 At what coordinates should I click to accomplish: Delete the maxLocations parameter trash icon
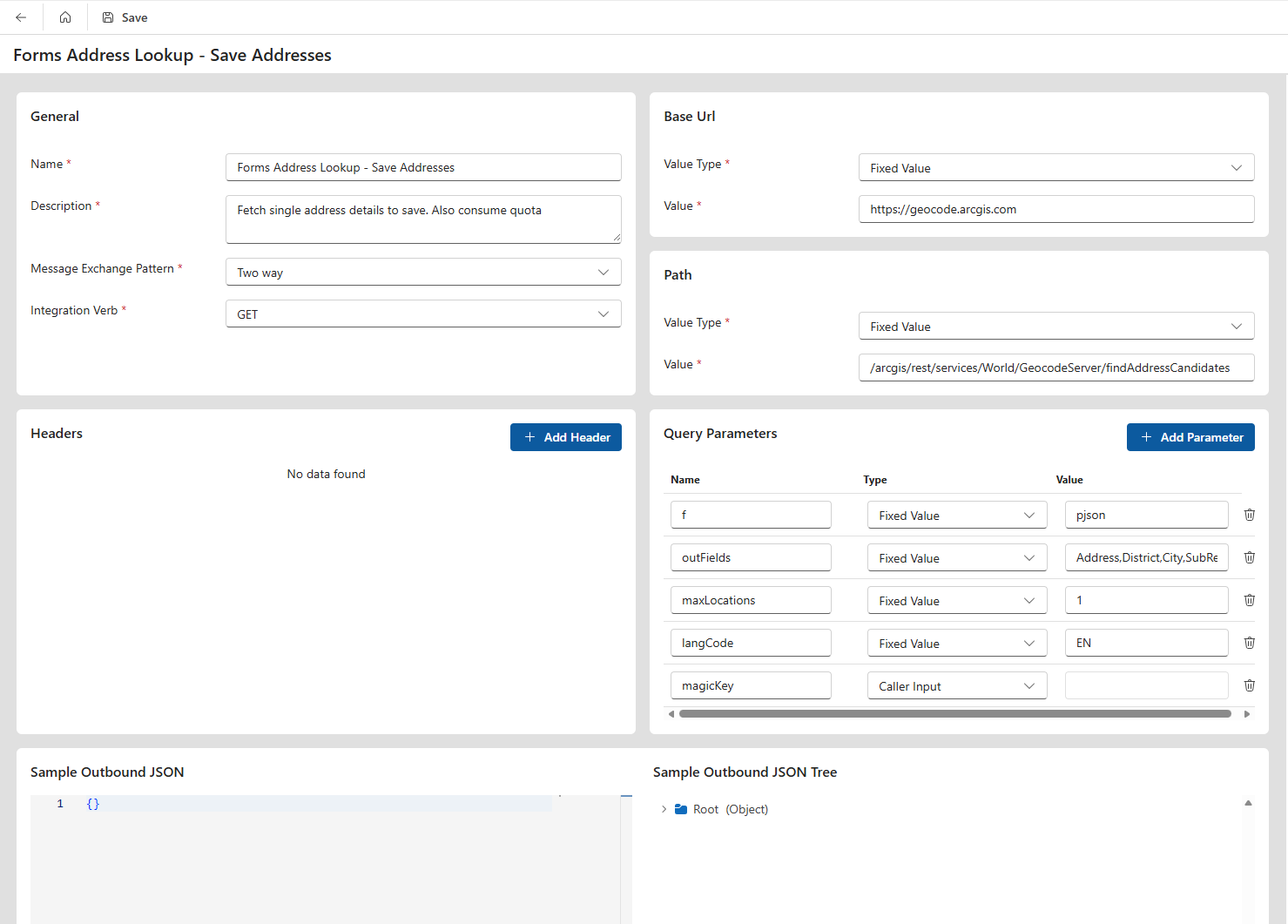pyautogui.click(x=1249, y=600)
